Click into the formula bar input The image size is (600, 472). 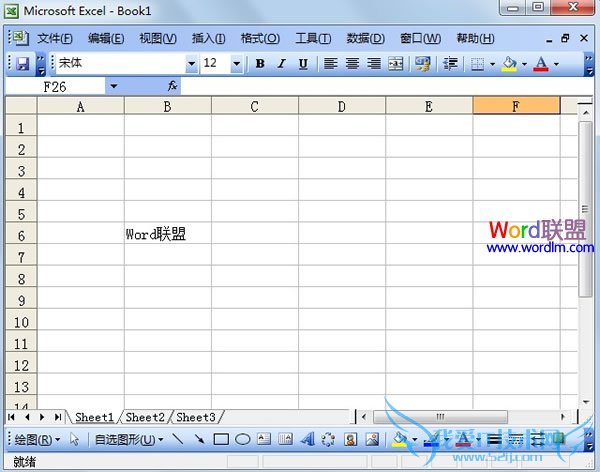[386, 87]
